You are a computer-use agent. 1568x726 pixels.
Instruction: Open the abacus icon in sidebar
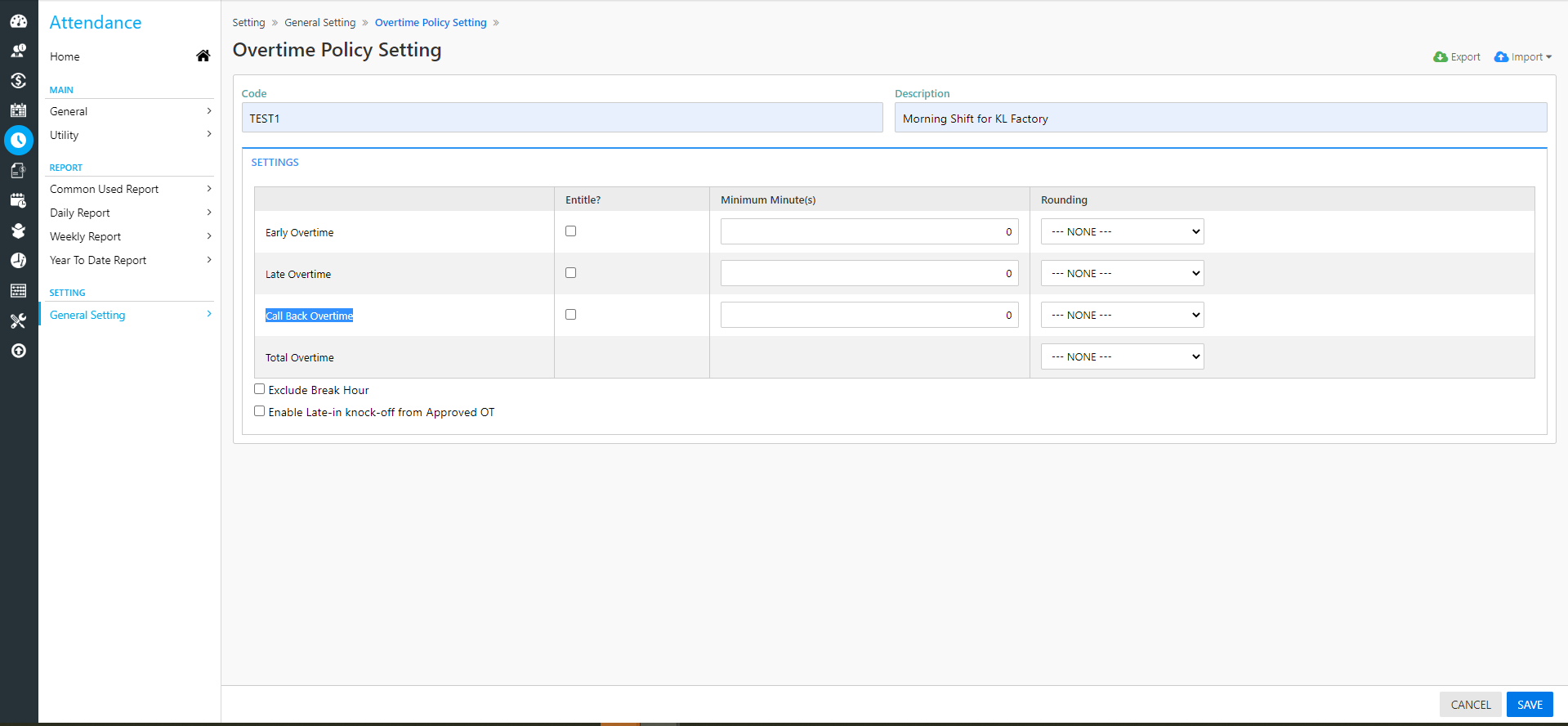point(18,290)
